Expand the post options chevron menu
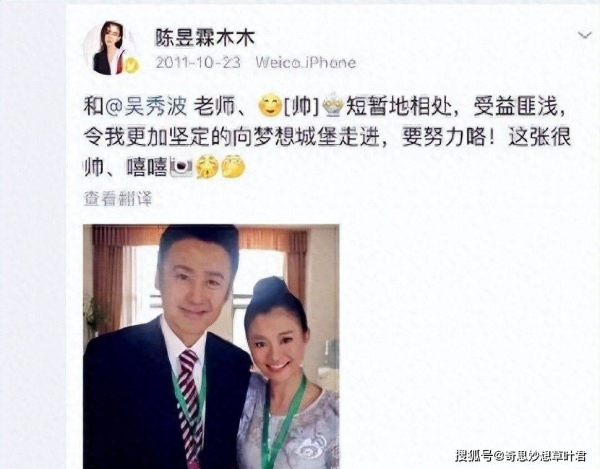The height and width of the screenshot is (469, 600). (584, 36)
